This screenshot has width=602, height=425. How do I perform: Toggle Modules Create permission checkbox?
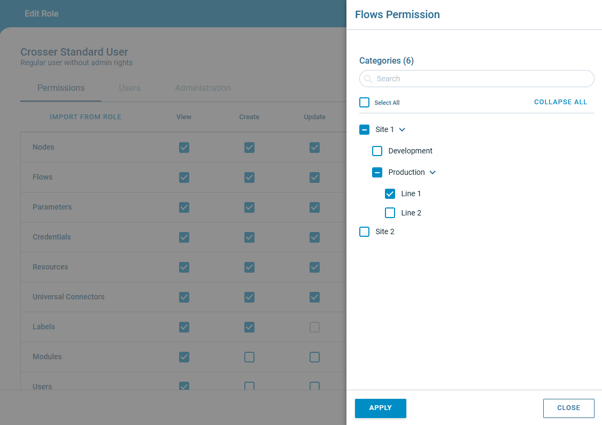coord(249,357)
